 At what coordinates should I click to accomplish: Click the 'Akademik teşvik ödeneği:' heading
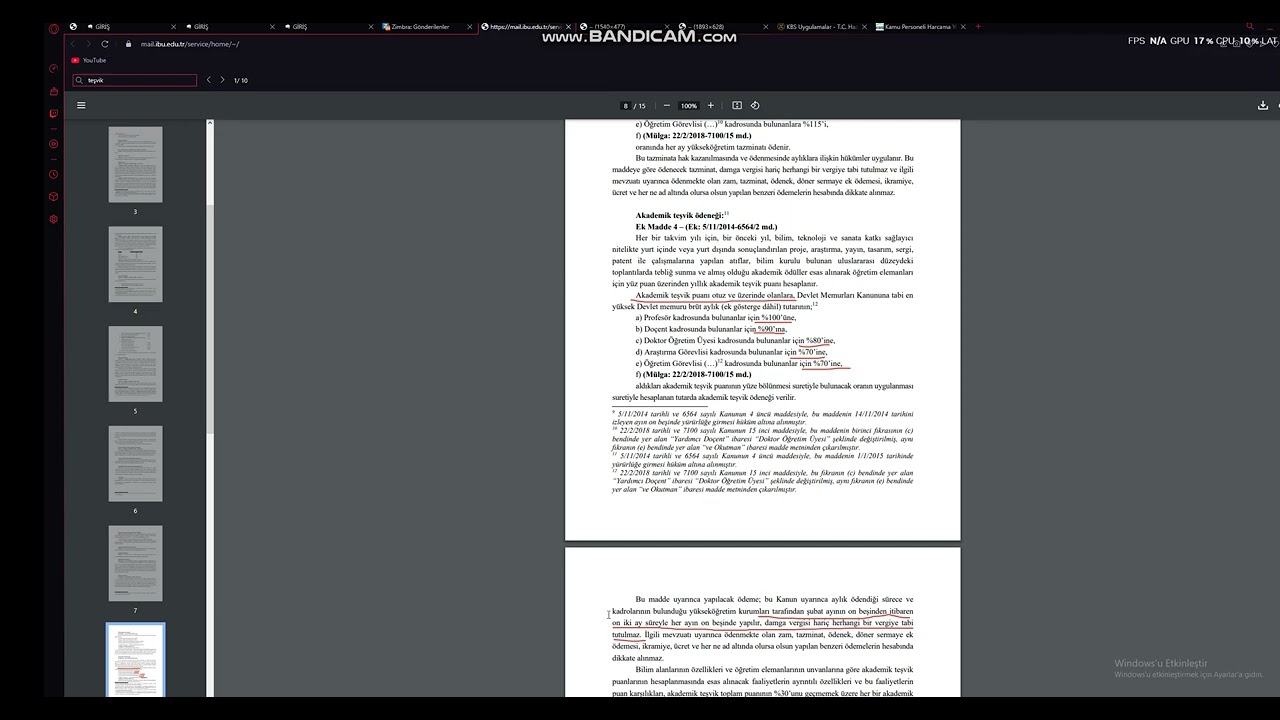point(680,215)
